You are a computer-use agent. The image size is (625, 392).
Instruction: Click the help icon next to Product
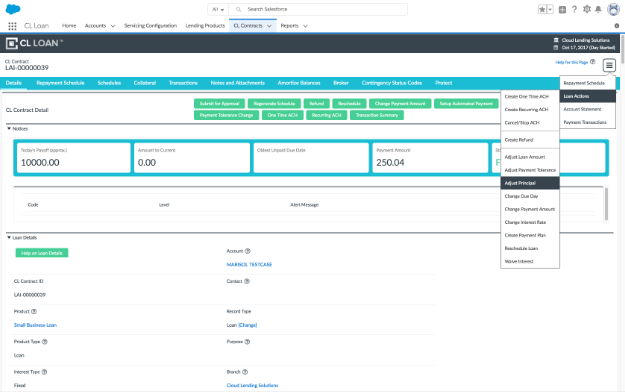tap(34, 311)
